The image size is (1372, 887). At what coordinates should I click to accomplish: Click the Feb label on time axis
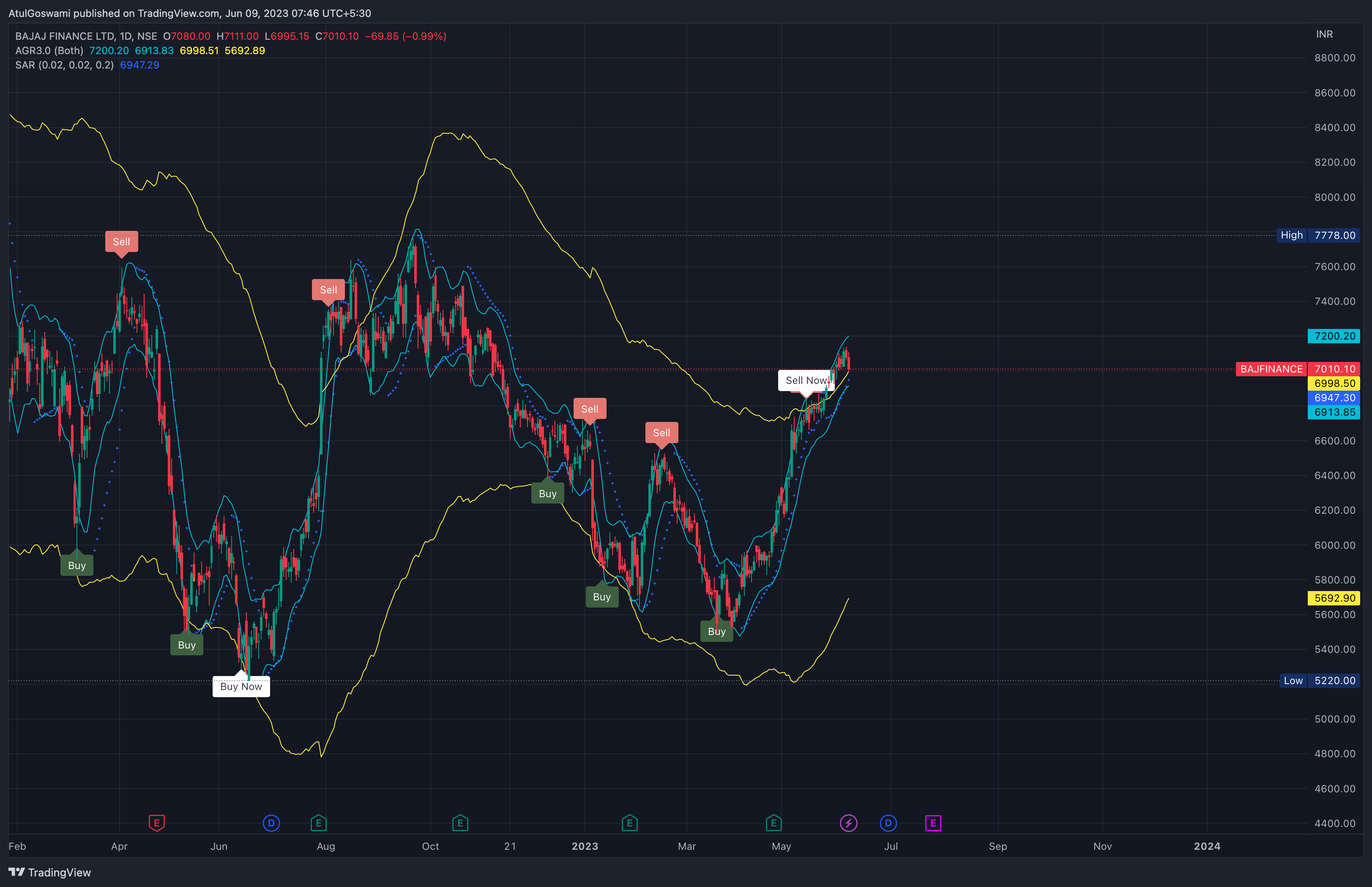point(17,847)
